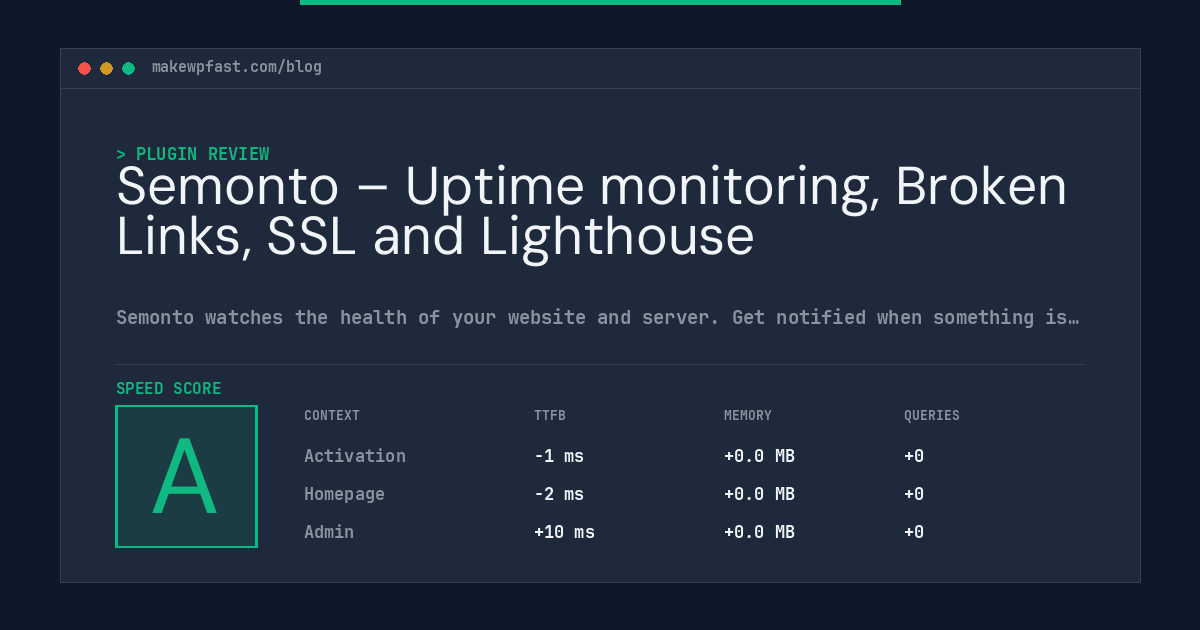This screenshot has height=630, width=1200.
Task: Click the makewpfast.com/blog address text
Action: pyautogui.click(x=237, y=67)
